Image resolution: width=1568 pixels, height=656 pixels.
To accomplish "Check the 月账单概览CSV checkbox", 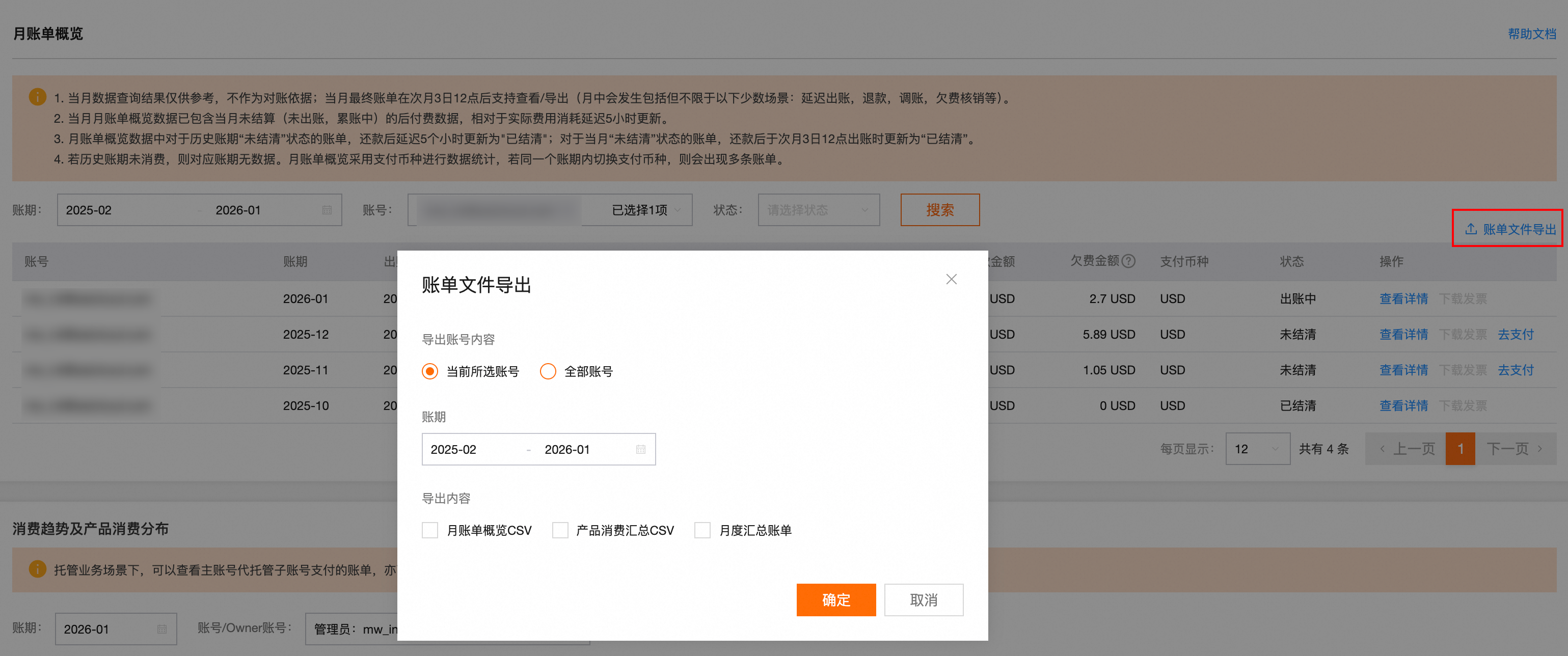I will click(430, 530).
